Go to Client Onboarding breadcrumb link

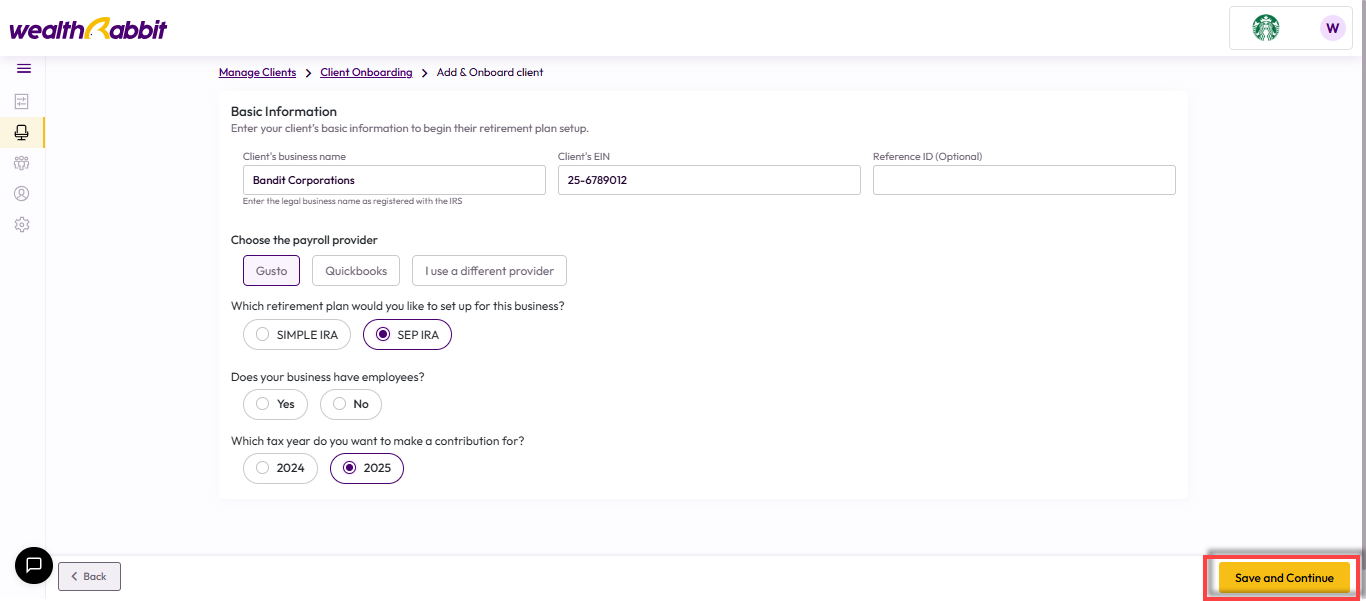[366, 73]
